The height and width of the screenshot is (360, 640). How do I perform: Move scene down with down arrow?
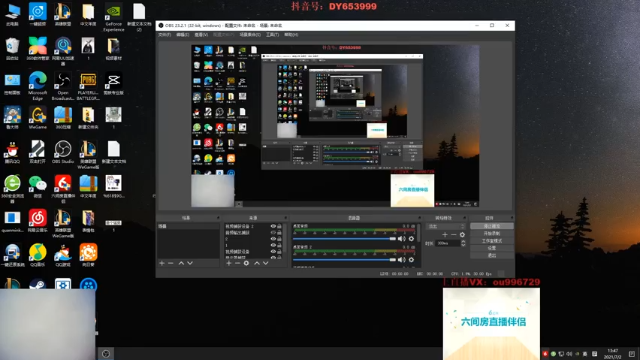click(190, 263)
